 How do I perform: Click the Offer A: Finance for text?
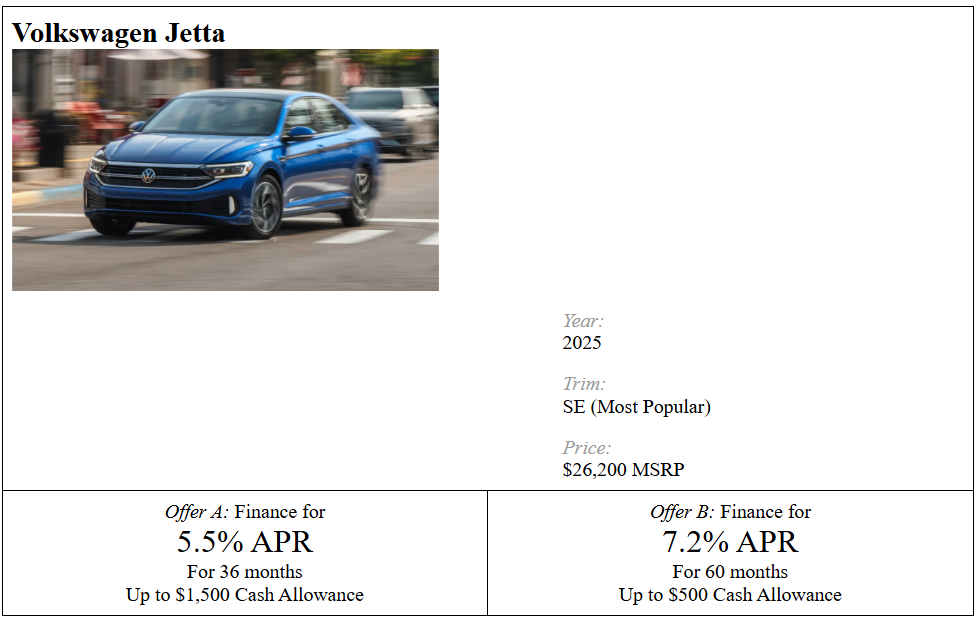tap(245, 512)
